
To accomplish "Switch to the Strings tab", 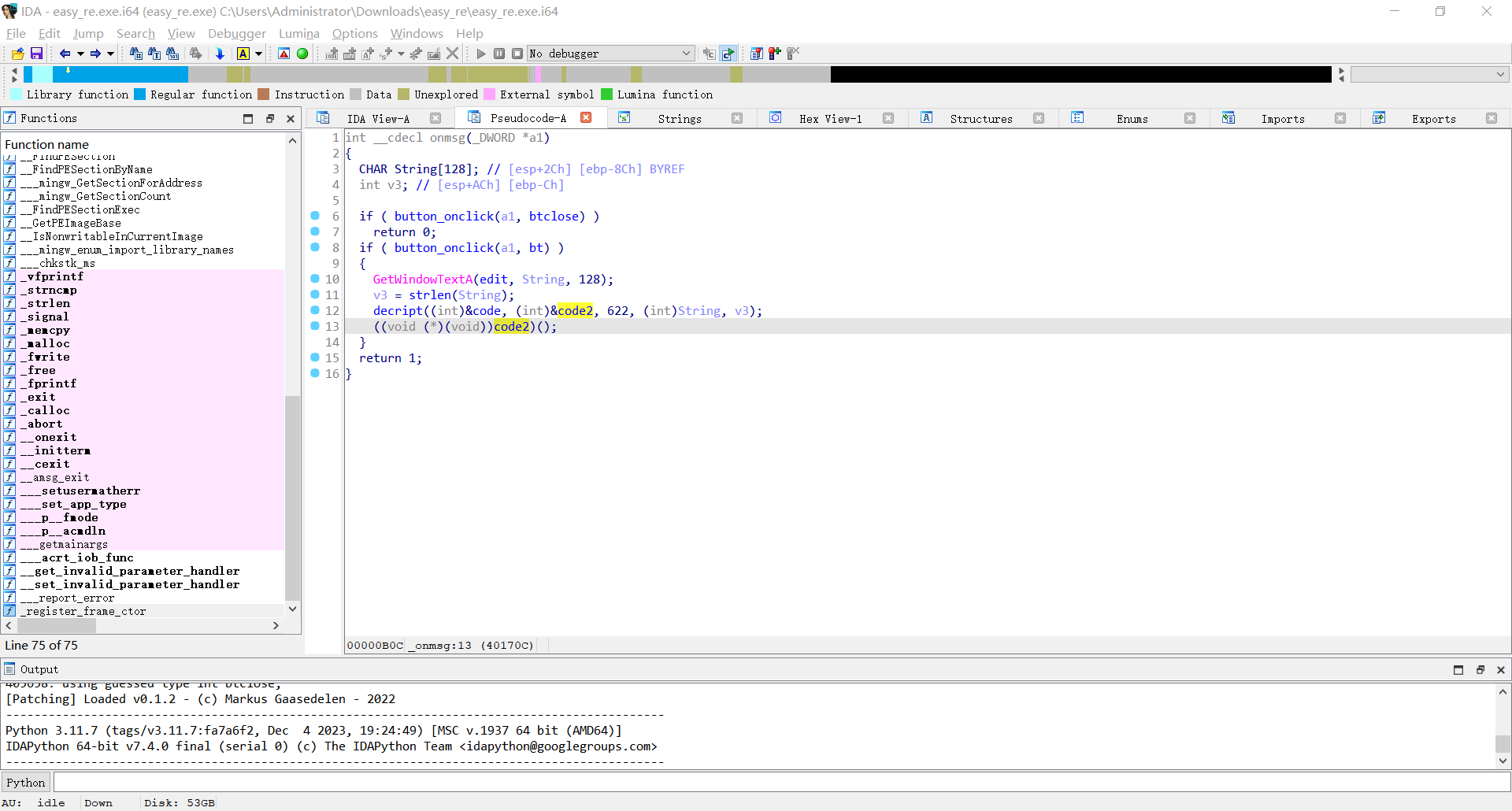I will (680, 119).
